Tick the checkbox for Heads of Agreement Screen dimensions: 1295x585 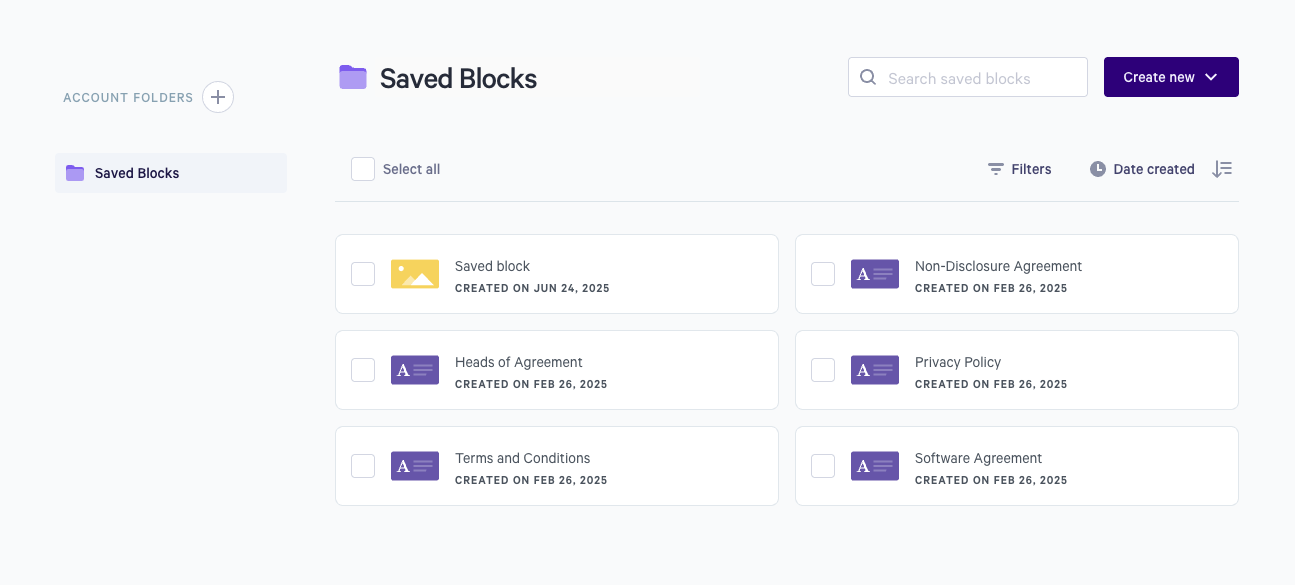[x=363, y=370]
